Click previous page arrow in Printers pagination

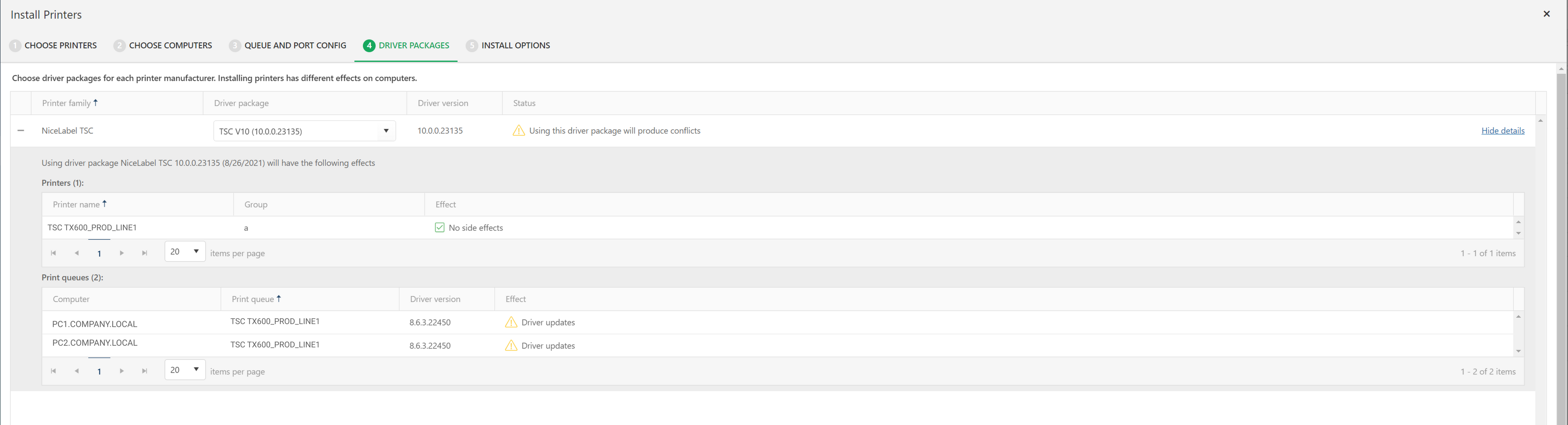click(x=76, y=252)
